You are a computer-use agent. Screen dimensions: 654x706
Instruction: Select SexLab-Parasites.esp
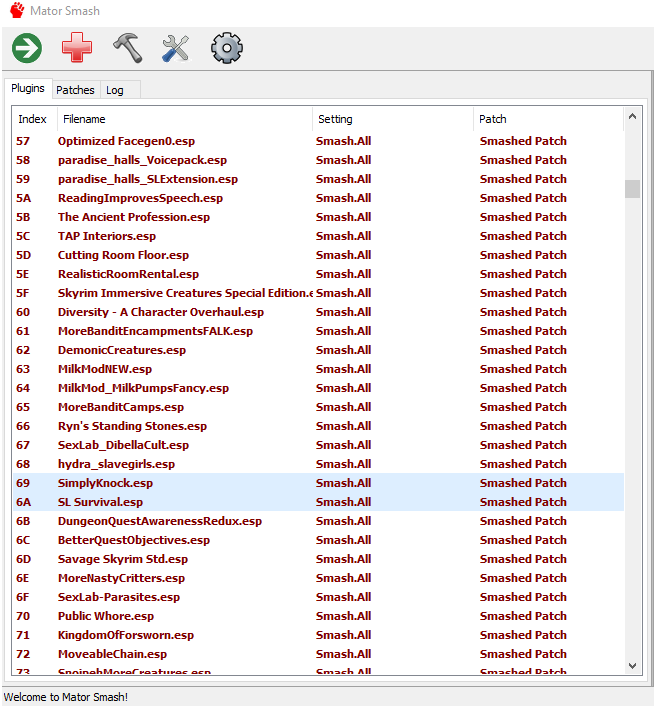click(318, 597)
